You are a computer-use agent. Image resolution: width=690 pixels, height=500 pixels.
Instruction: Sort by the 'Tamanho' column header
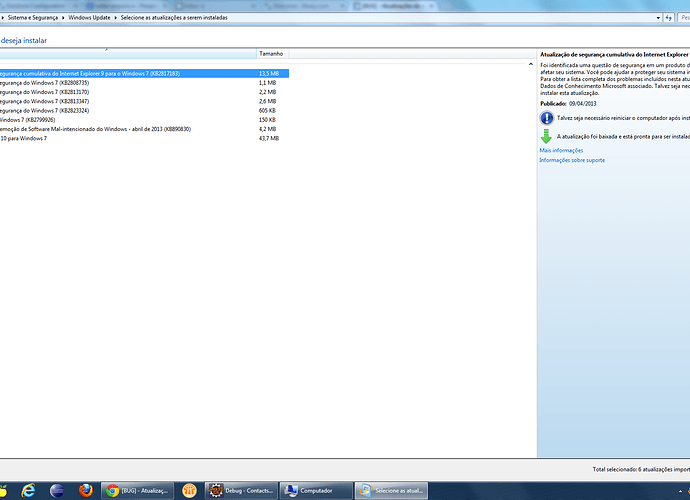pyautogui.click(x=272, y=54)
